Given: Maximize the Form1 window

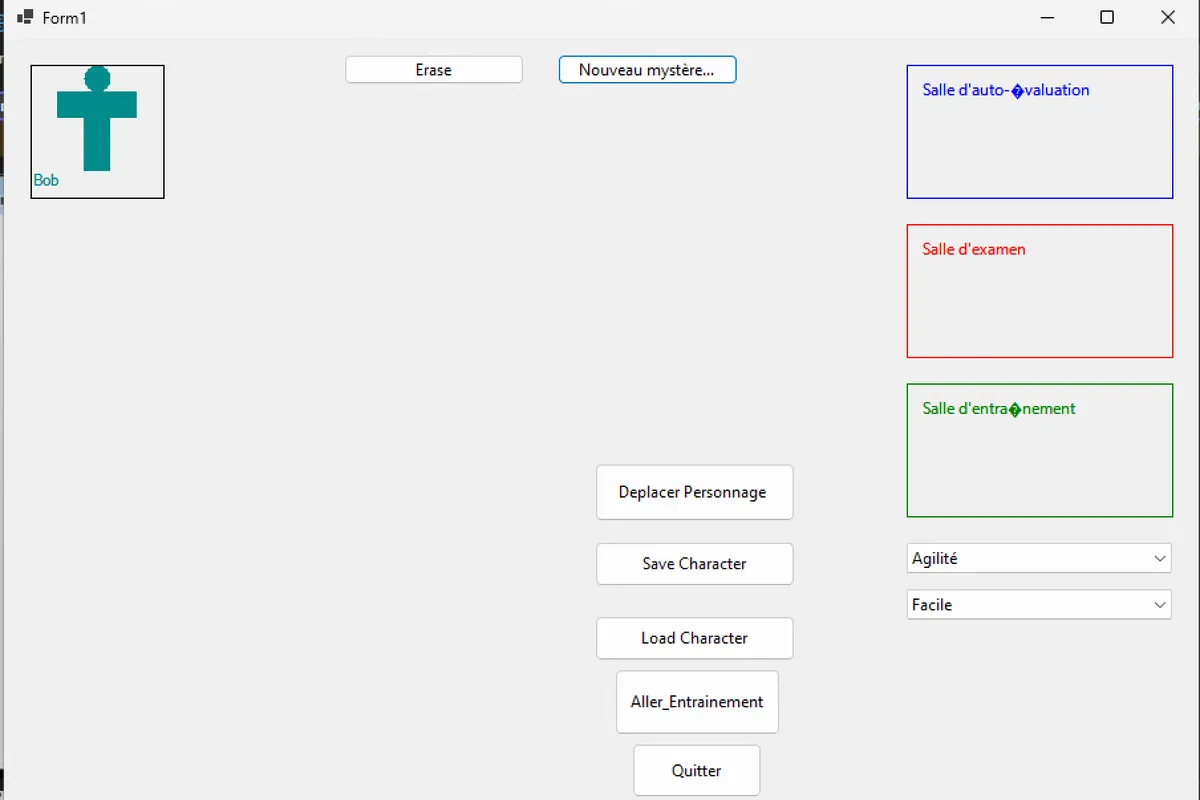Looking at the screenshot, I should click(1107, 17).
